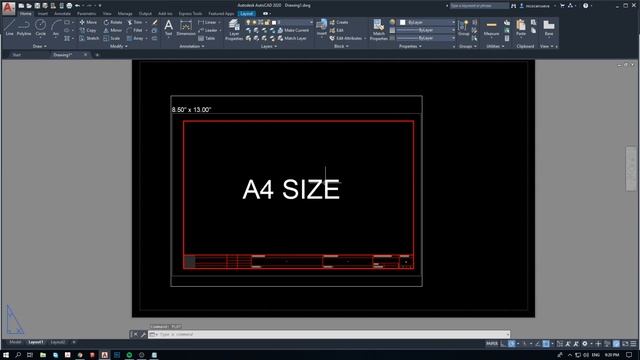Expand the Properties panel

(410, 47)
